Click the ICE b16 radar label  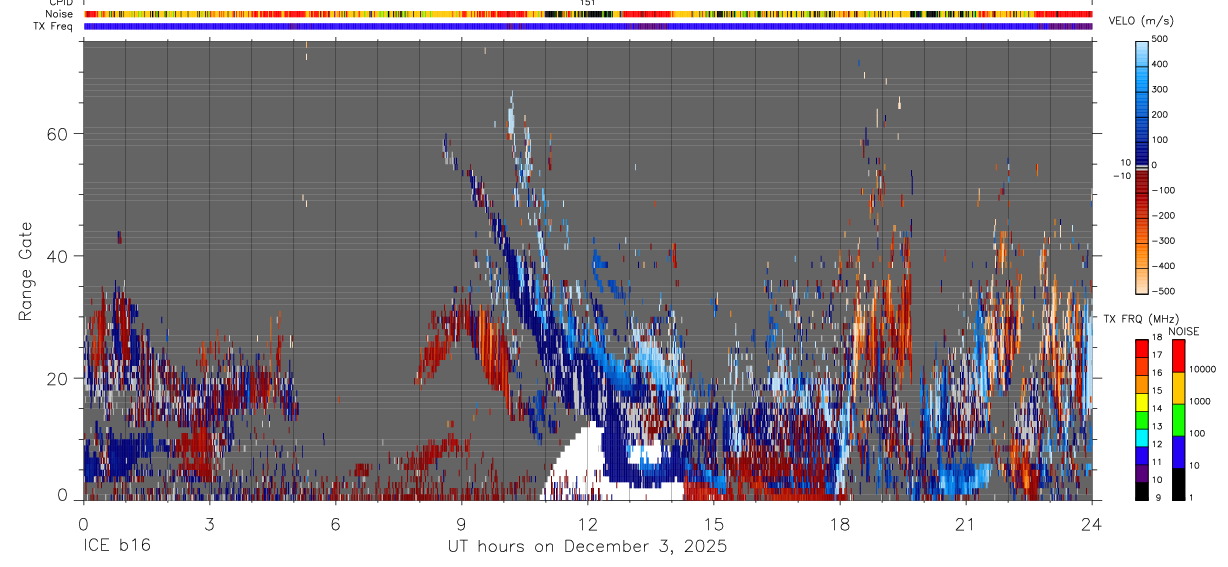(115, 547)
